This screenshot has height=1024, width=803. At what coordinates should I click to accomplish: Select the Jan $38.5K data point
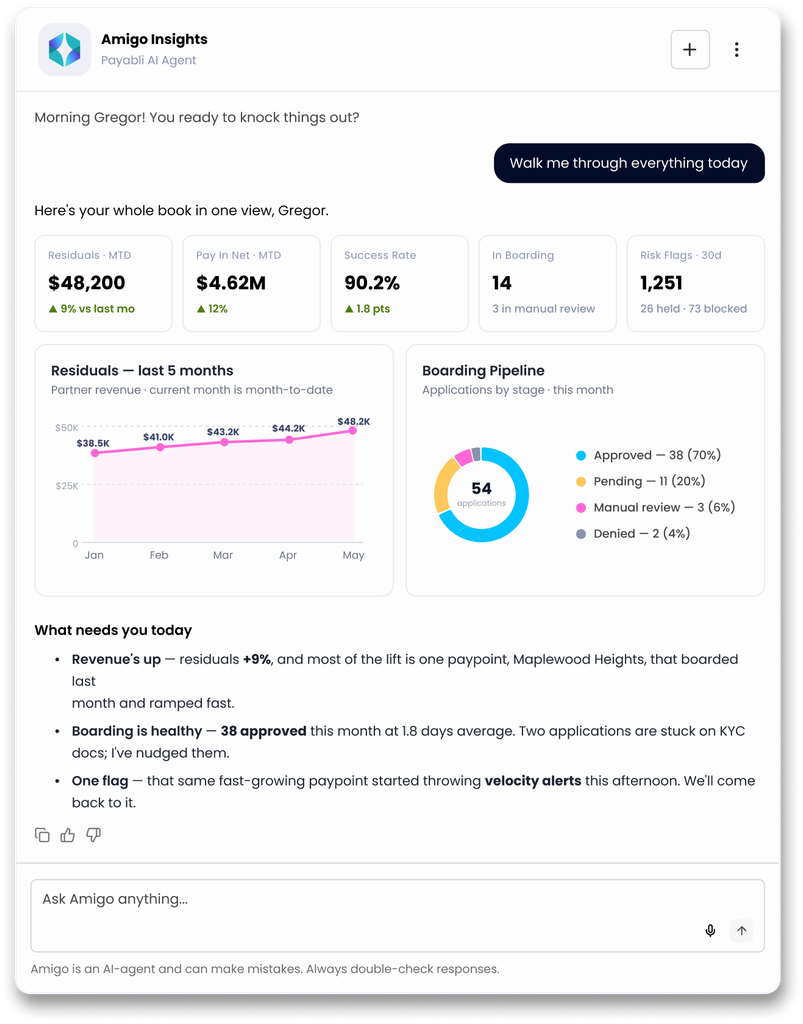pyautogui.click(x=95, y=453)
